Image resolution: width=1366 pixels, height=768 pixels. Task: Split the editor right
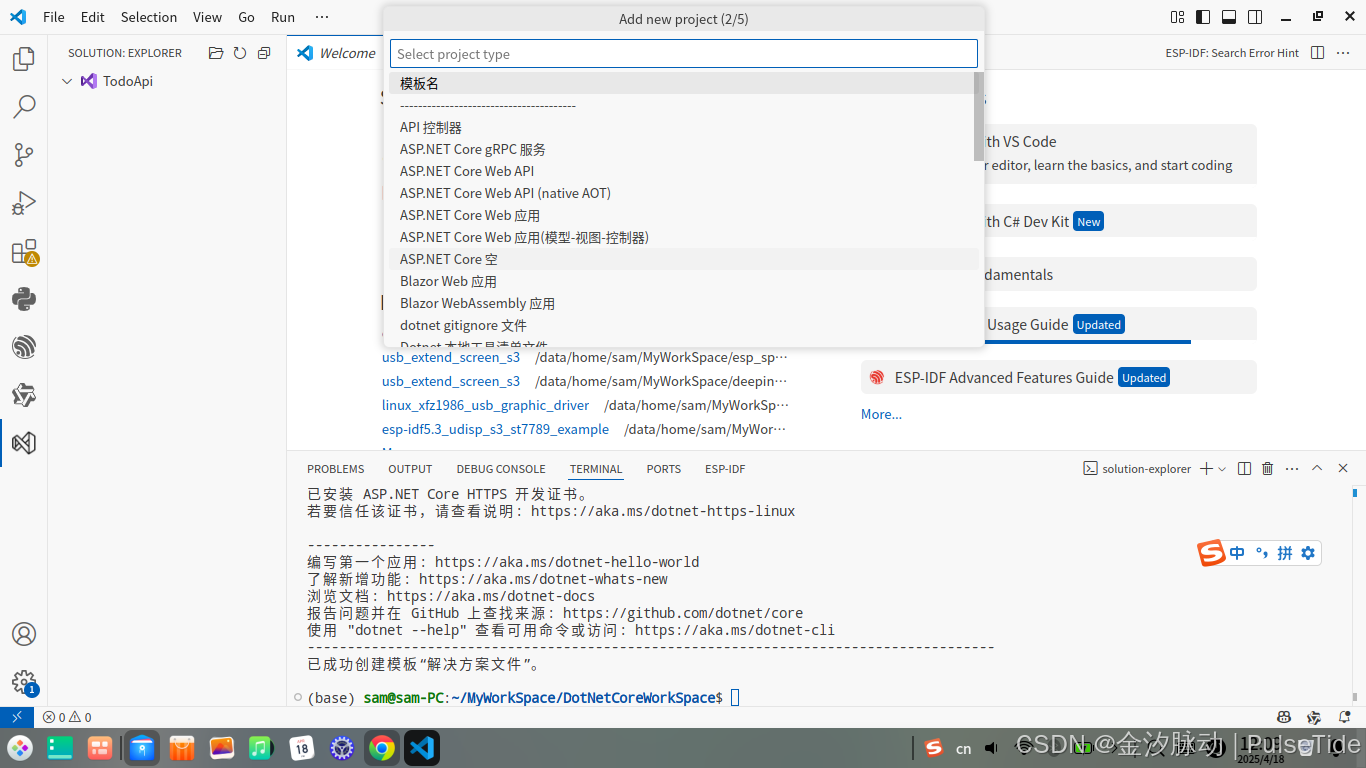(x=1317, y=53)
